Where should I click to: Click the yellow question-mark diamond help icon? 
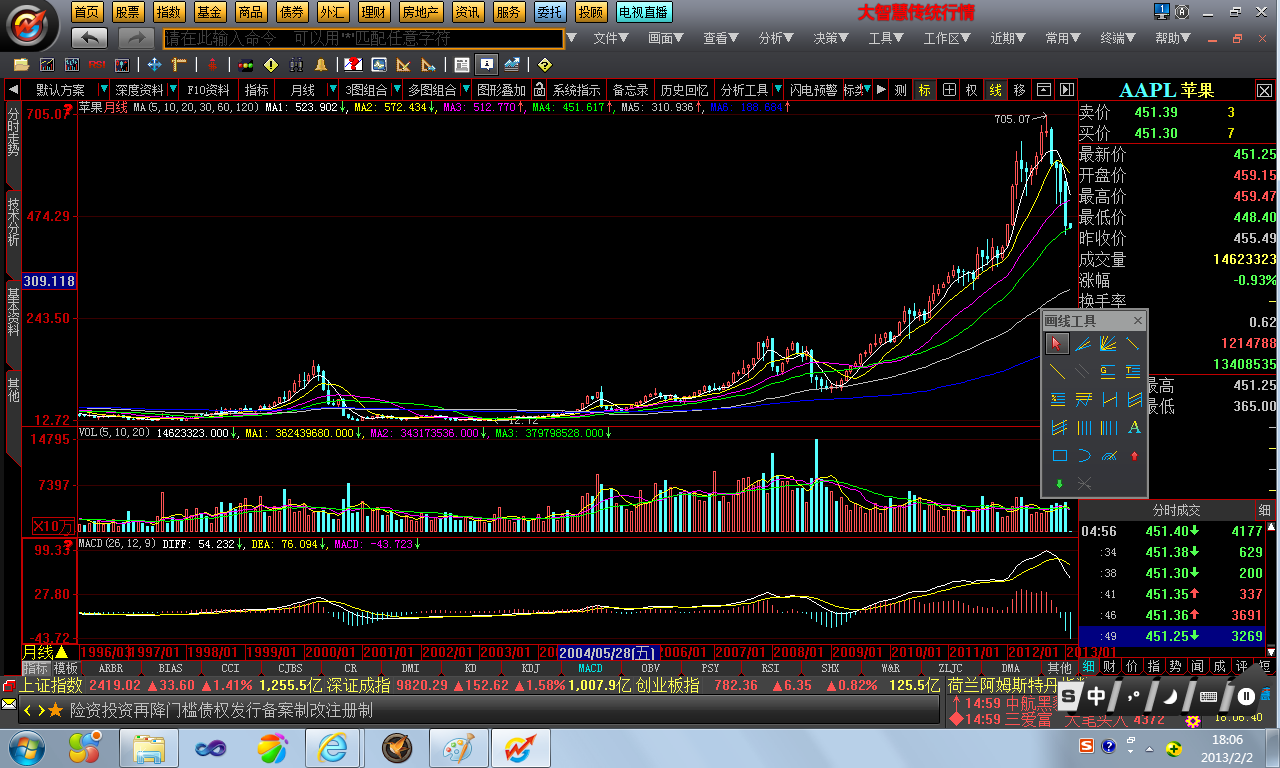coord(545,64)
